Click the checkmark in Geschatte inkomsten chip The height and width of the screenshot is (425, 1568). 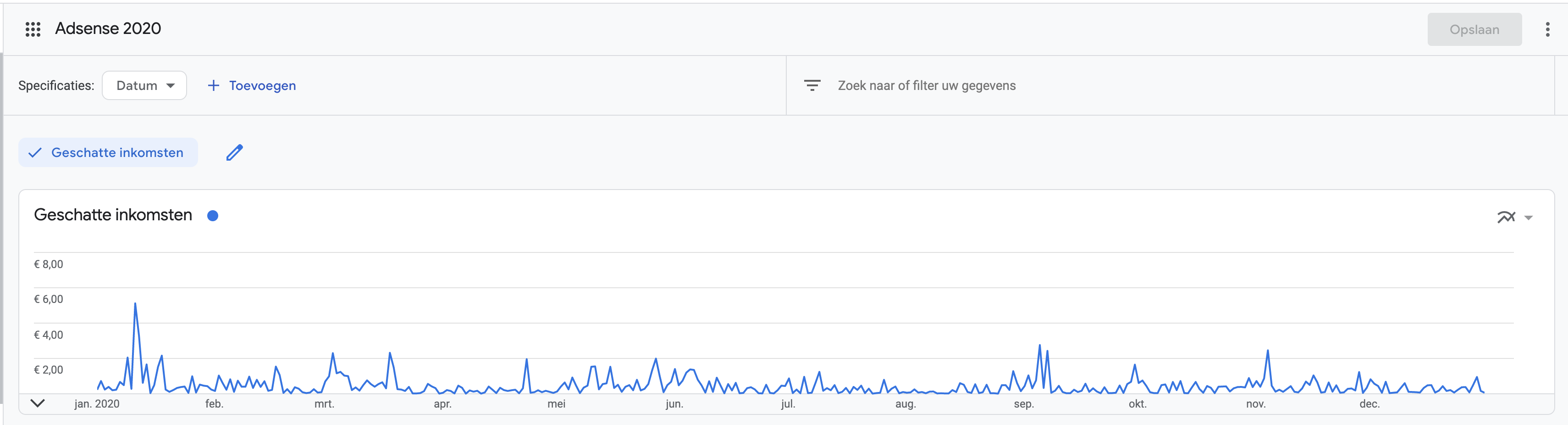[x=35, y=152]
